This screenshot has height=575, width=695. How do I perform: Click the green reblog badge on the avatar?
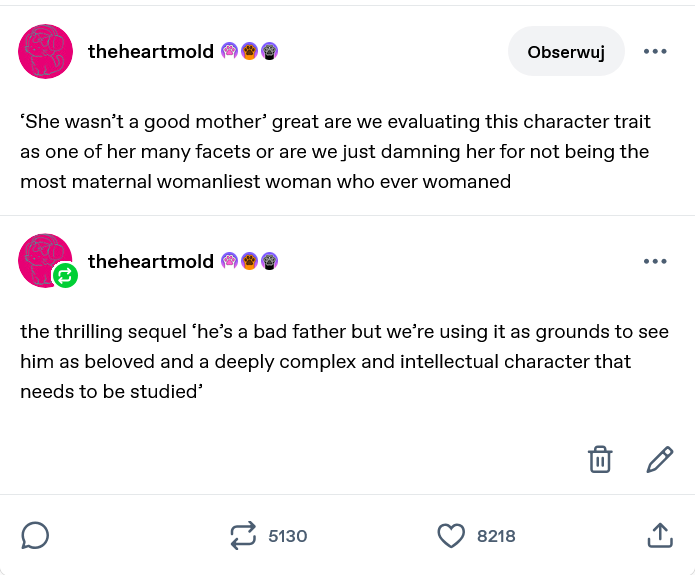[65, 276]
